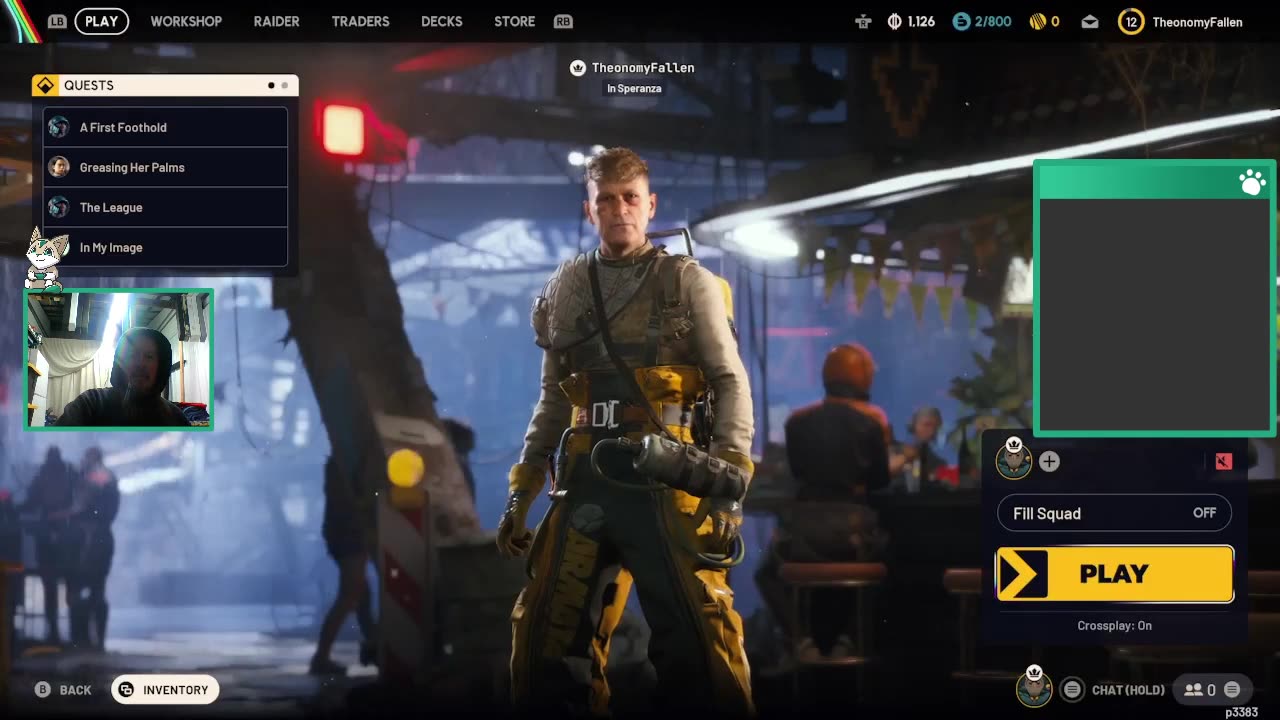
Task: Click the QUESTS panel header
Action: tap(165, 86)
